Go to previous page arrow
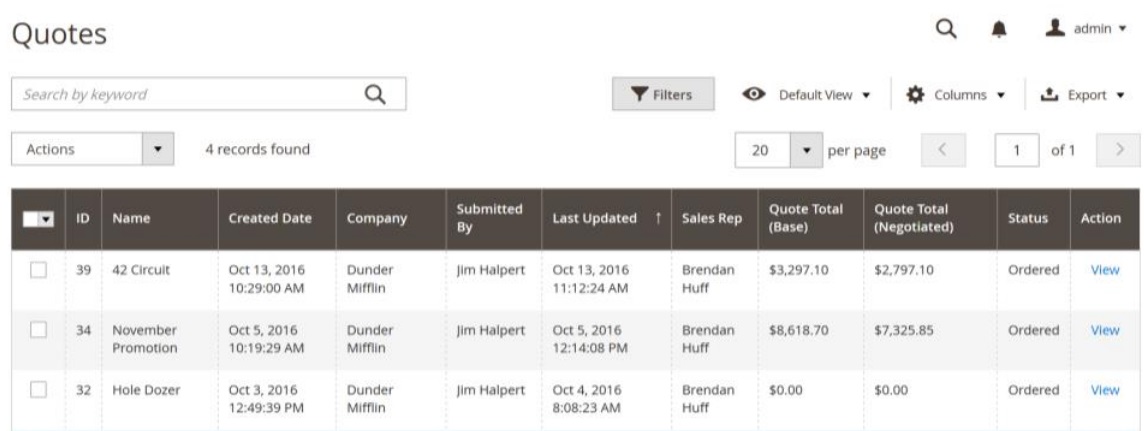The width and height of the screenshot is (1145, 431). [942, 150]
